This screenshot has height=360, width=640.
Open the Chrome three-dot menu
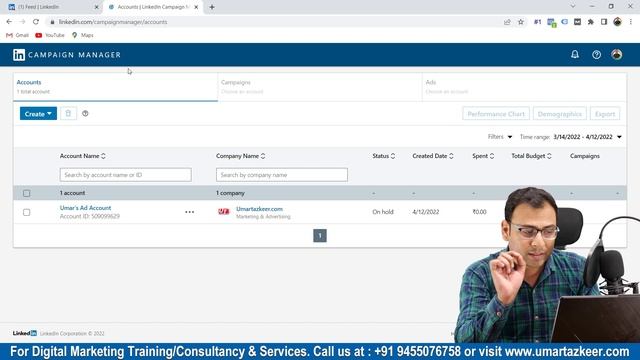pos(631,22)
